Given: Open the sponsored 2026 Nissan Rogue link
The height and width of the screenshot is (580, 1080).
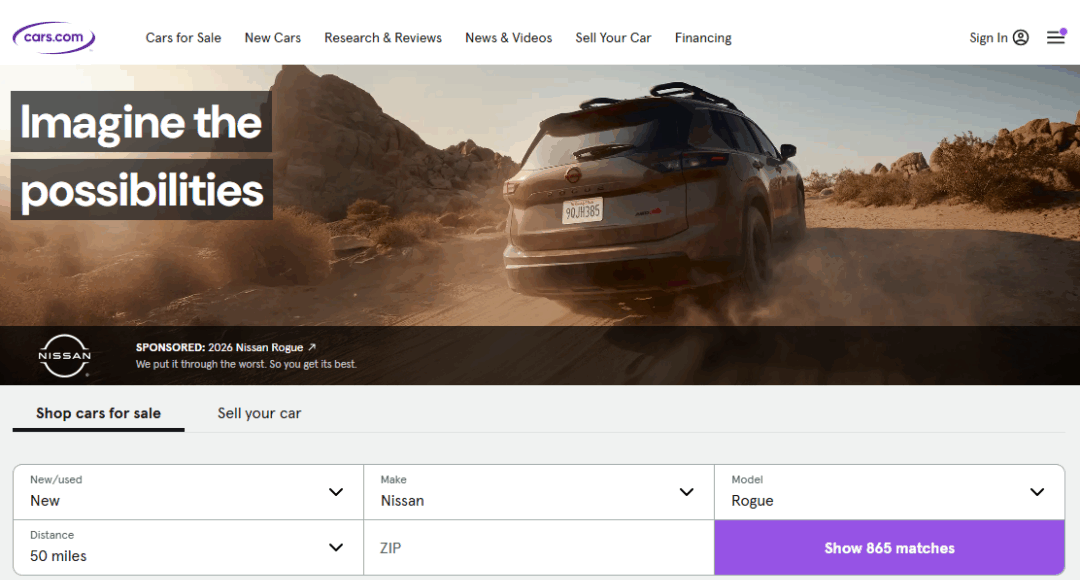Looking at the screenshot, I should (x=255, y=347).
